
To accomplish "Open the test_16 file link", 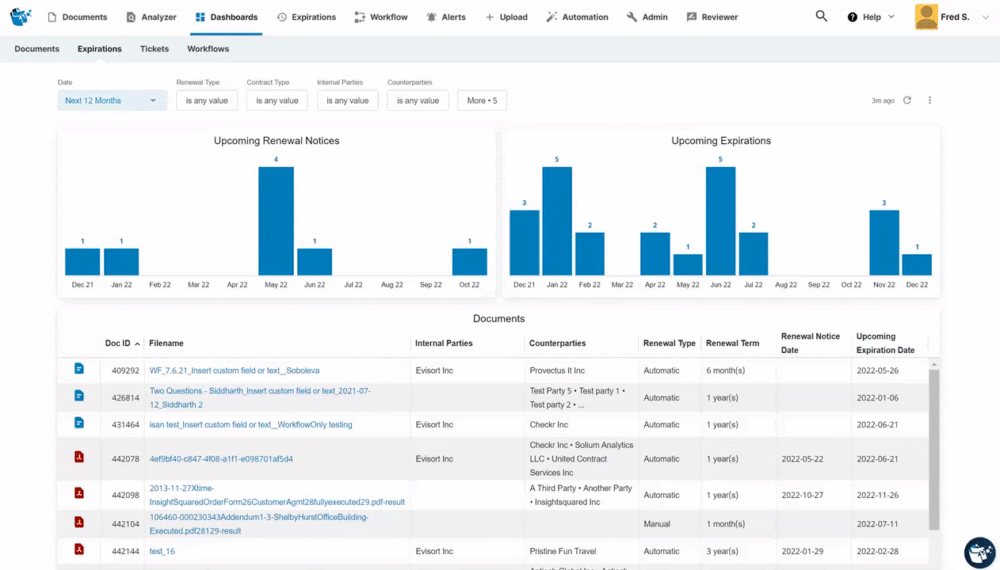I will 162,551.
